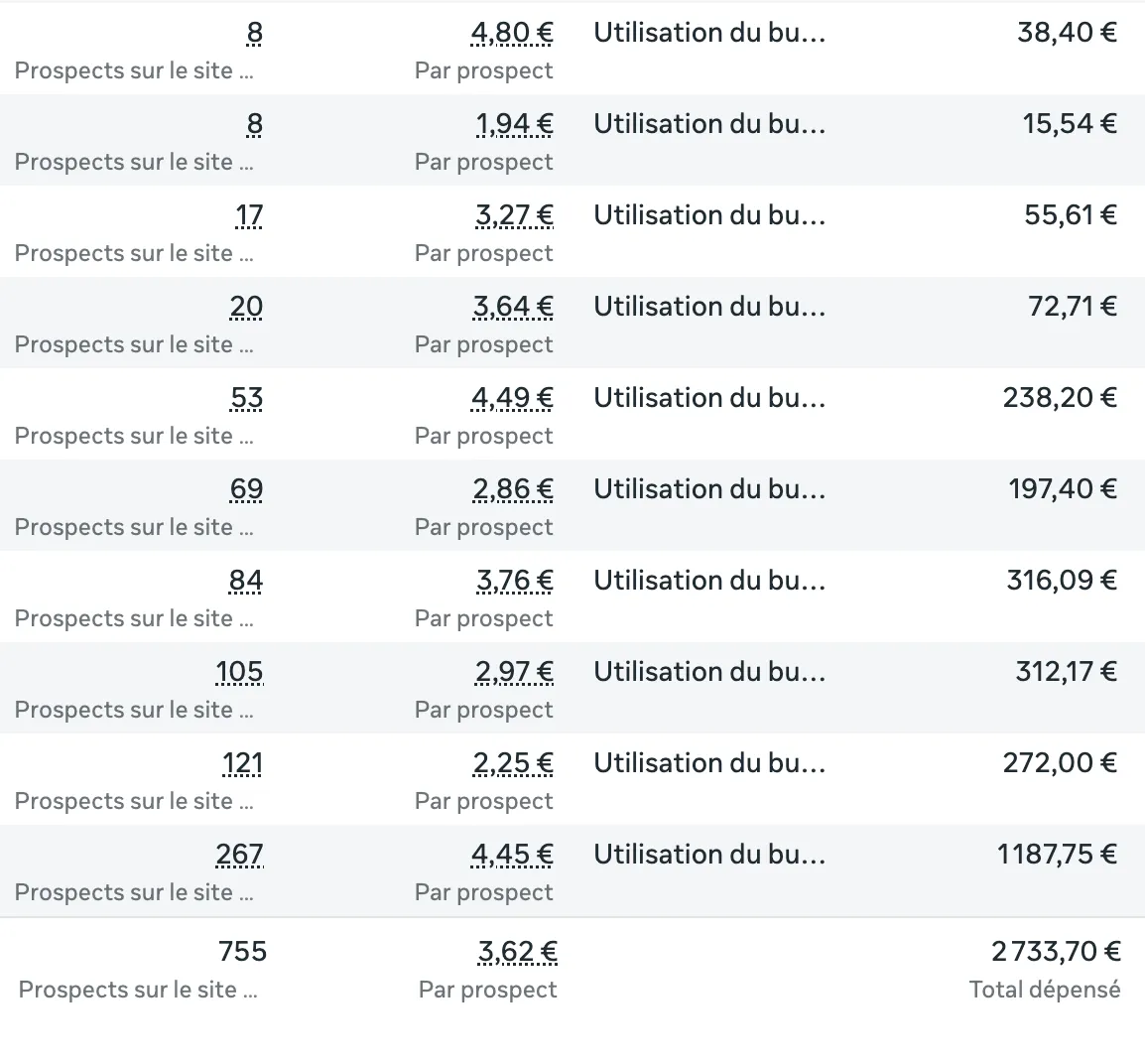This screenshot has width=1145, height=1064.
Task: Click the 105 prospects result number
Action: tap(239, 672)
